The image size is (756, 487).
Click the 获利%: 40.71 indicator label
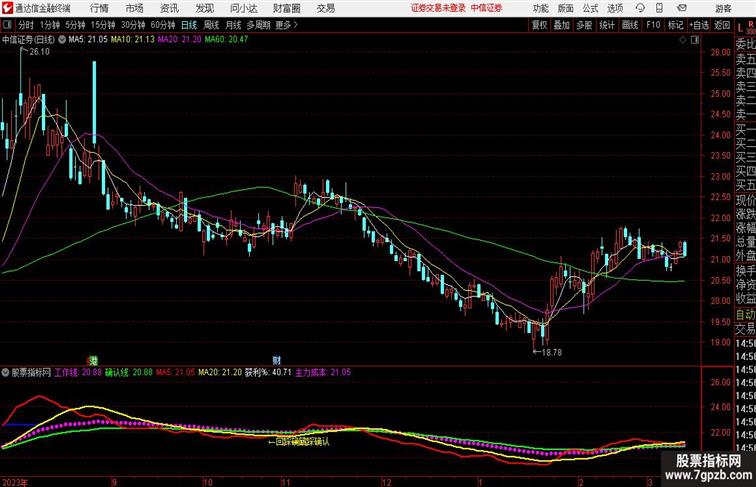268,372
